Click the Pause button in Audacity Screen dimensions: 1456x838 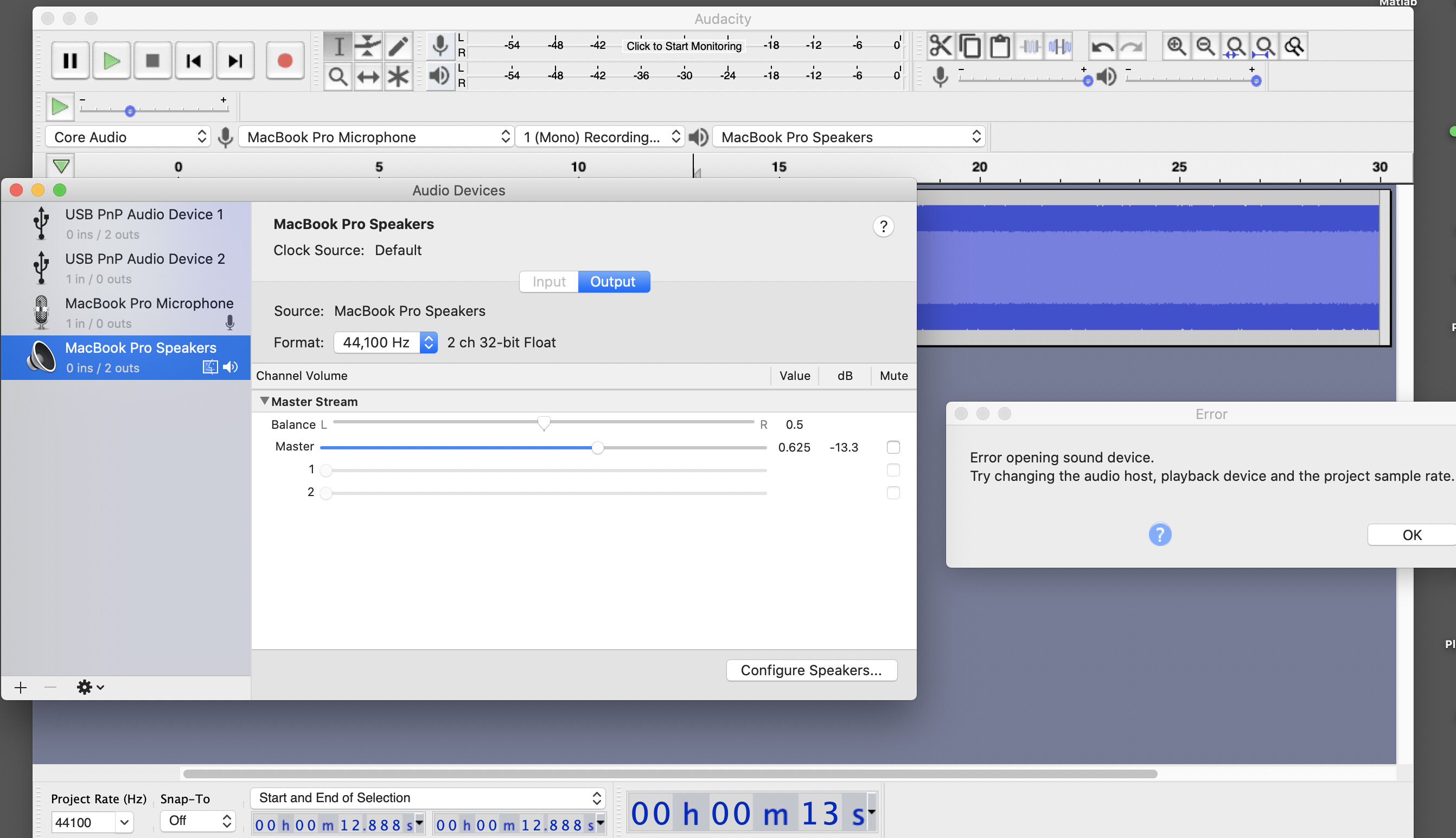click(x=70, y=60)
